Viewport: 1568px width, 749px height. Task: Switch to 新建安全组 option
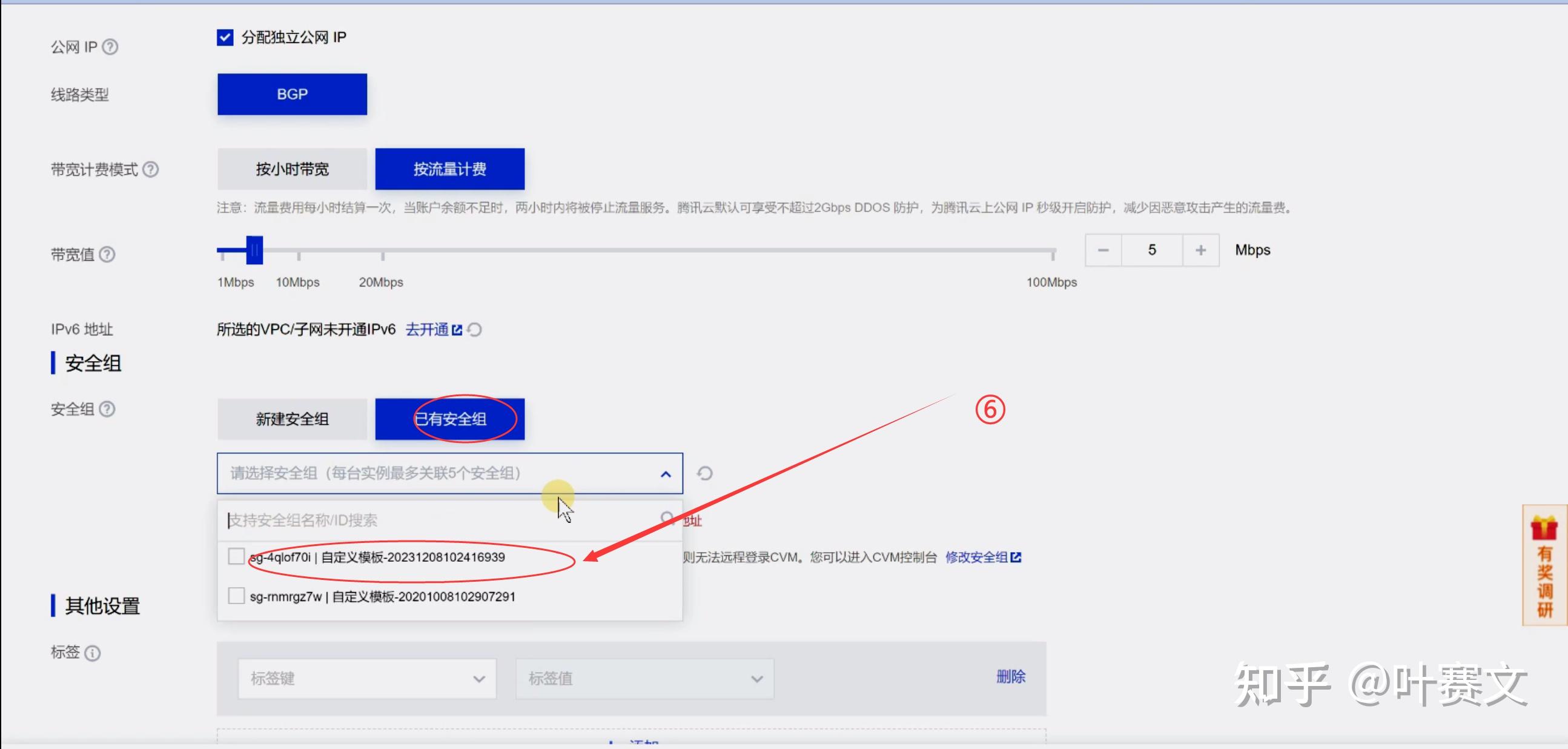(x=292, y=419)
